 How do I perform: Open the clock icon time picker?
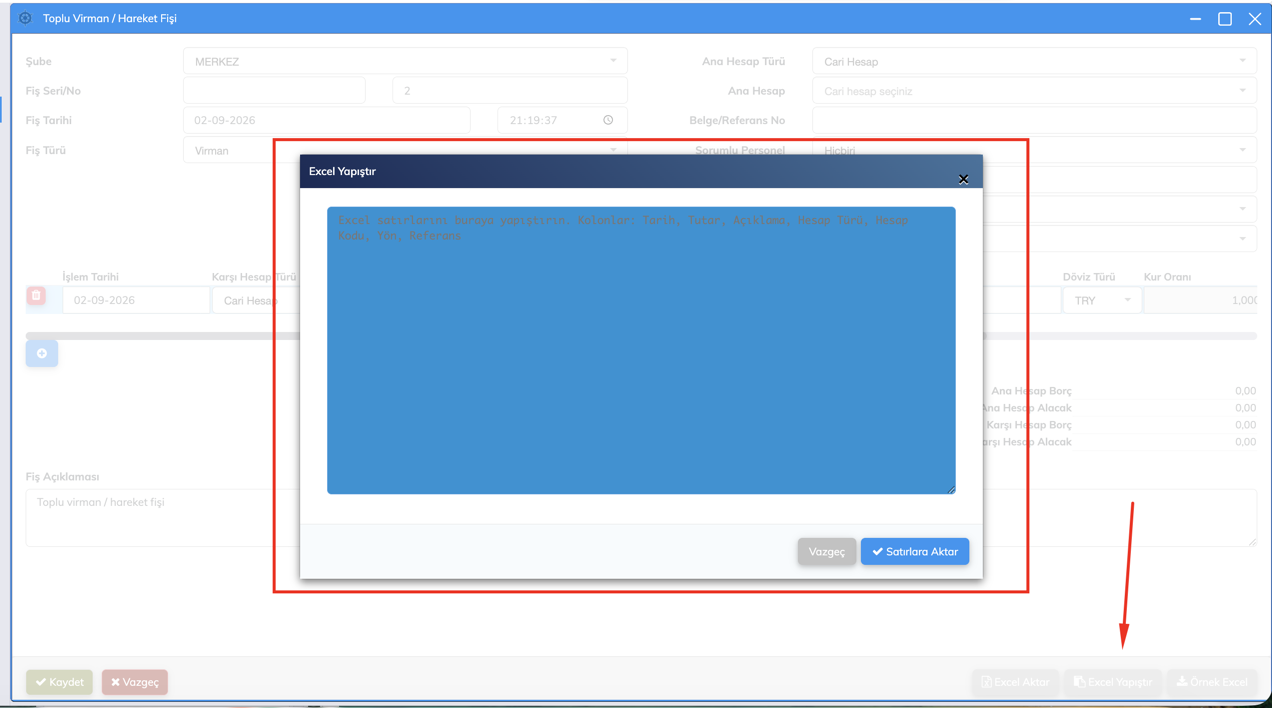(x=608, y=120)
